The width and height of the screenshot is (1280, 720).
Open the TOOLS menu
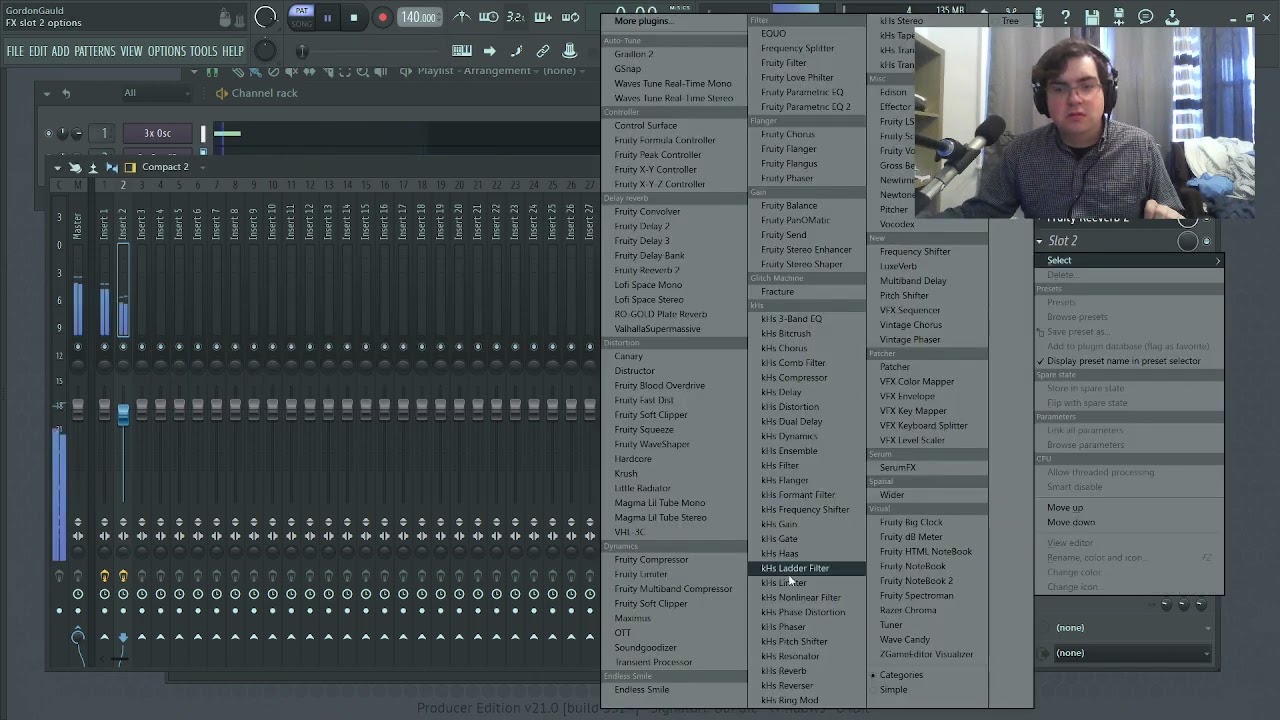203,51
